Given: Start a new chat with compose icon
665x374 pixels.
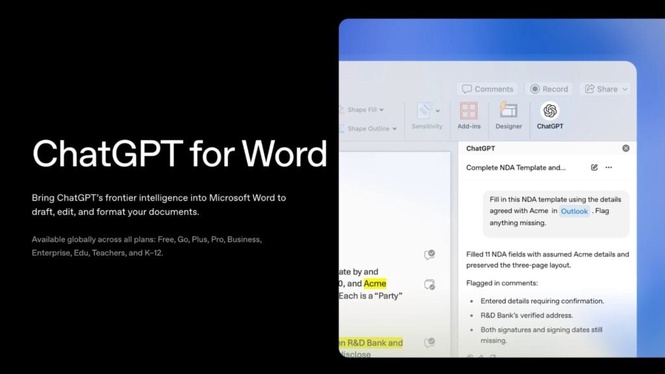Looking at the screenshot, I should (594, 167).
